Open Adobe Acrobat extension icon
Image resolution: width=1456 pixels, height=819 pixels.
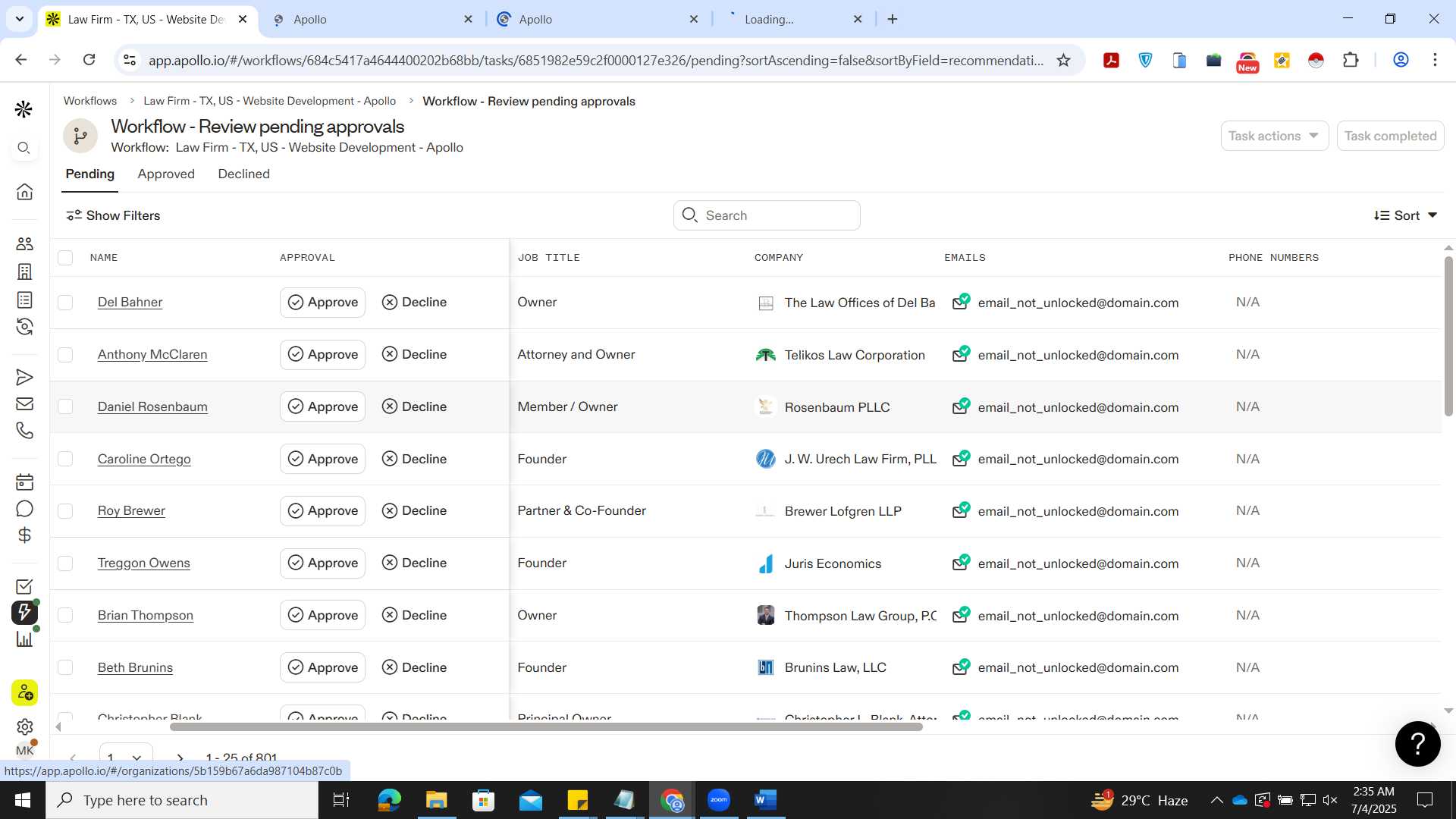coord(1111,60)
